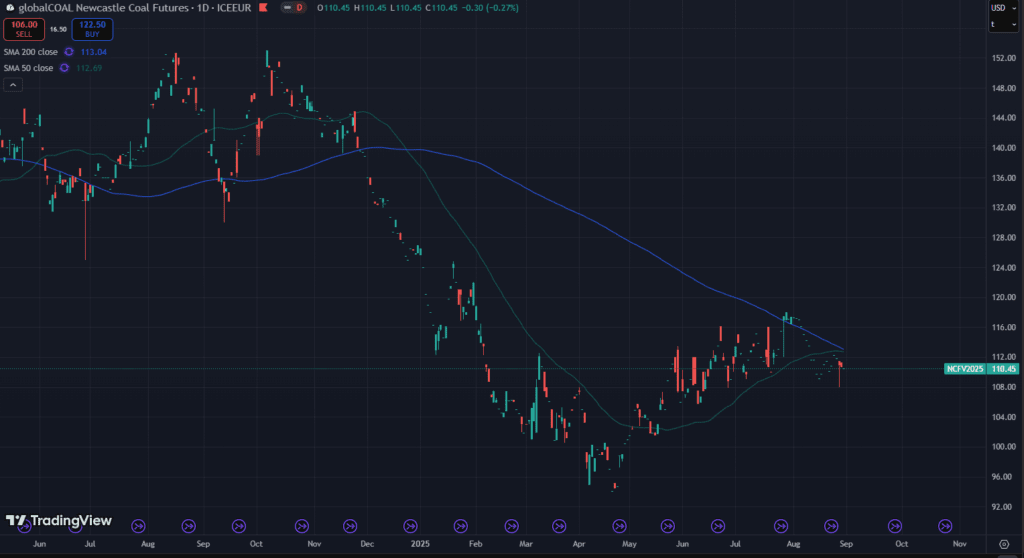
Task: Click the globalCOAL symbol logo icon
Action: pos(9,8)
